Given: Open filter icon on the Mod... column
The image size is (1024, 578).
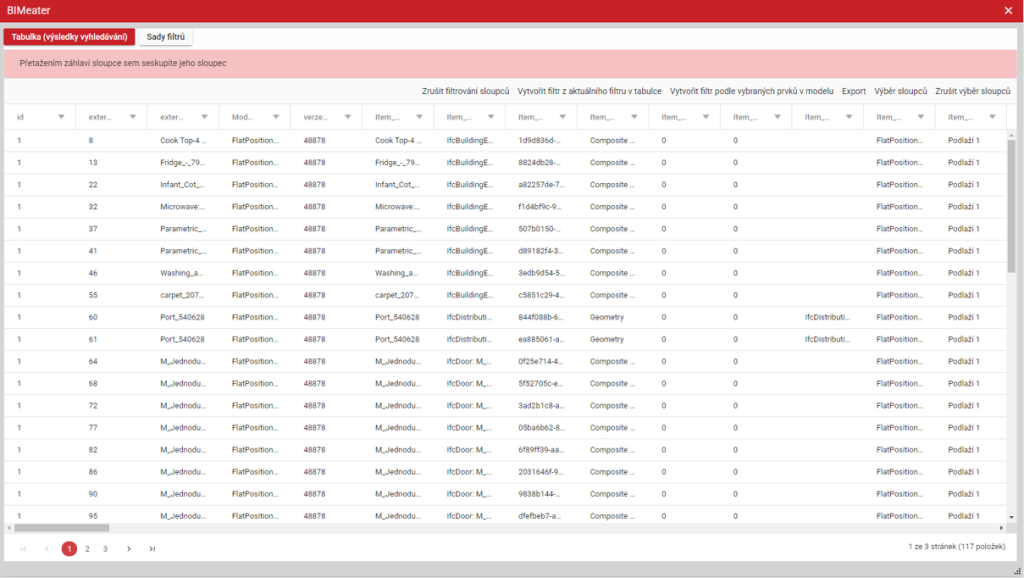Looking at the screenshot, I should 276,117.
